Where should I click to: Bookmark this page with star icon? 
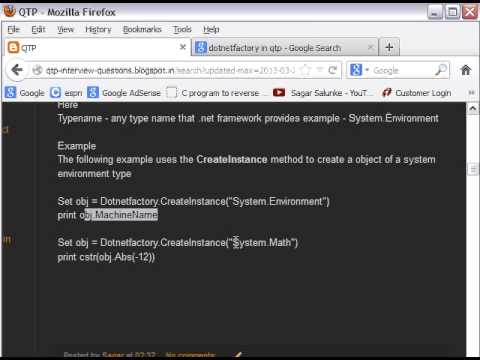(x=305, y=70)
